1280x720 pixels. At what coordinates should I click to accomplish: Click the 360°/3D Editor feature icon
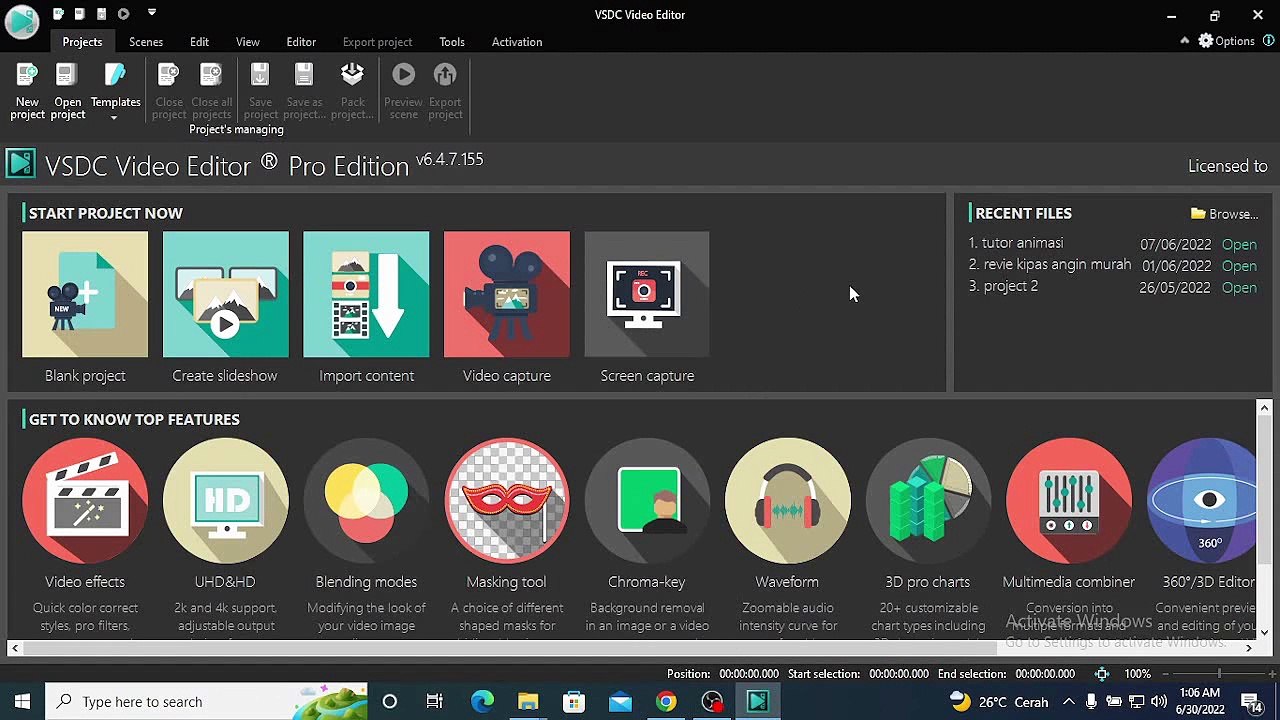point(1202,501)
